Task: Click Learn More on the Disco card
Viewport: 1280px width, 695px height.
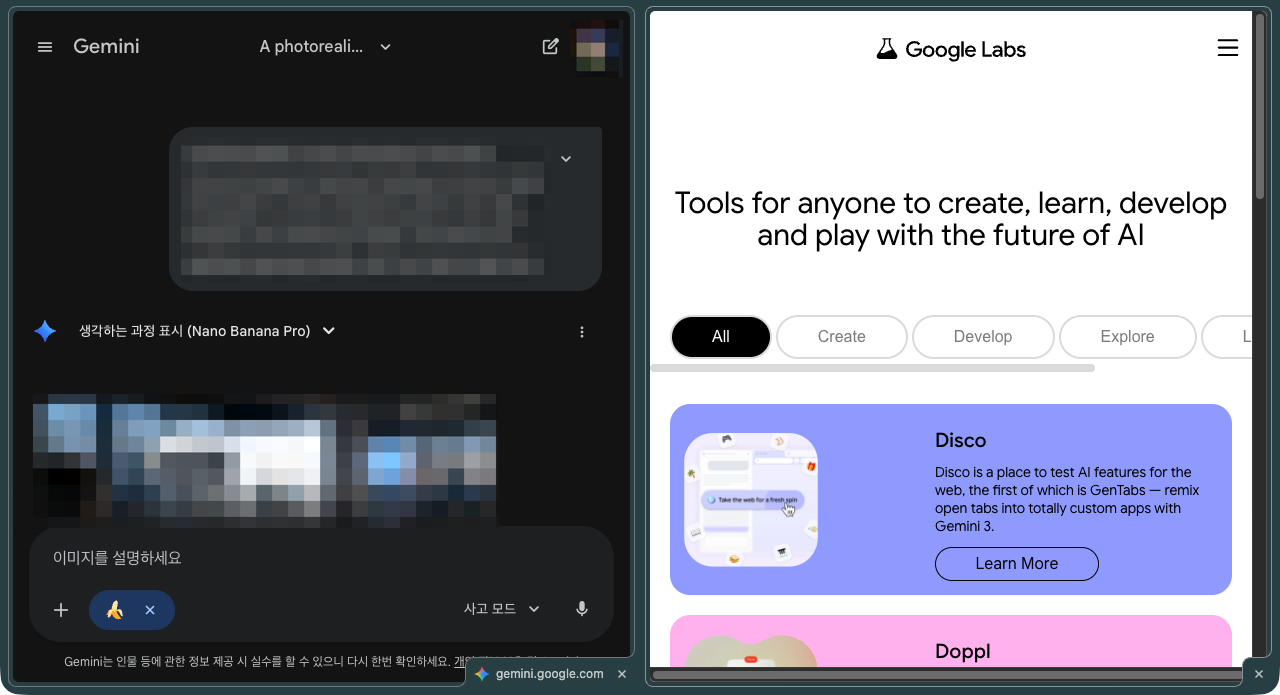Action: 1017,564
